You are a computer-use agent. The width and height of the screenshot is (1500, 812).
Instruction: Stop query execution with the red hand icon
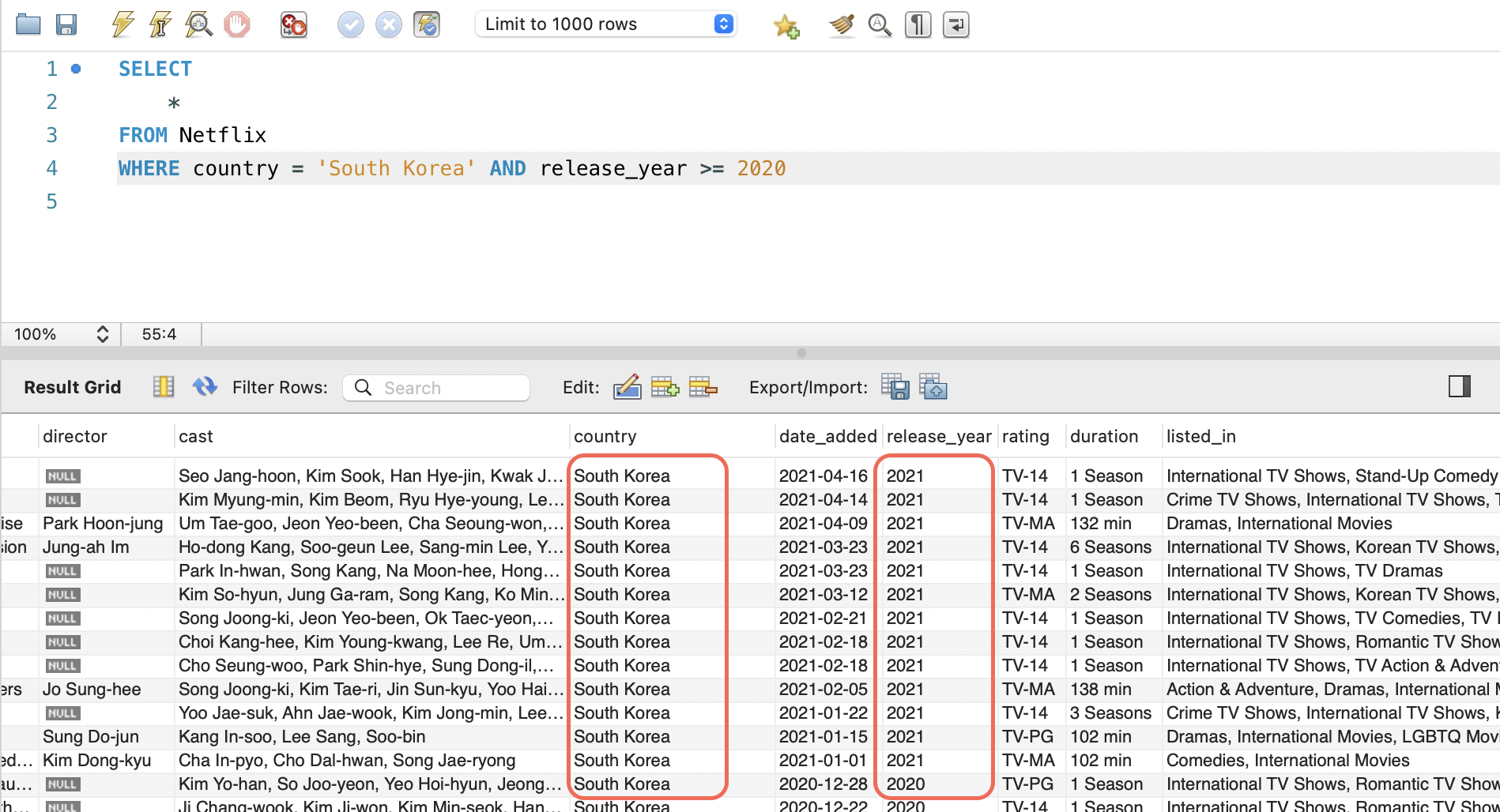[x=236, y=24]
